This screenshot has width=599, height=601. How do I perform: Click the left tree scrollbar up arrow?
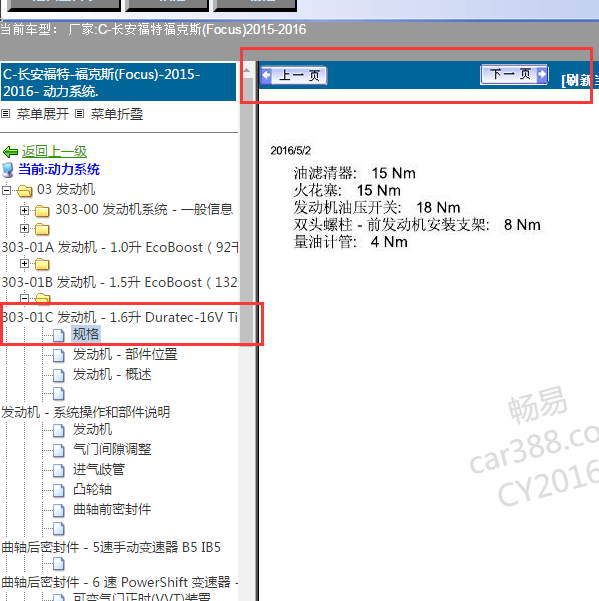pyautogui.click(x=247, y=71)
